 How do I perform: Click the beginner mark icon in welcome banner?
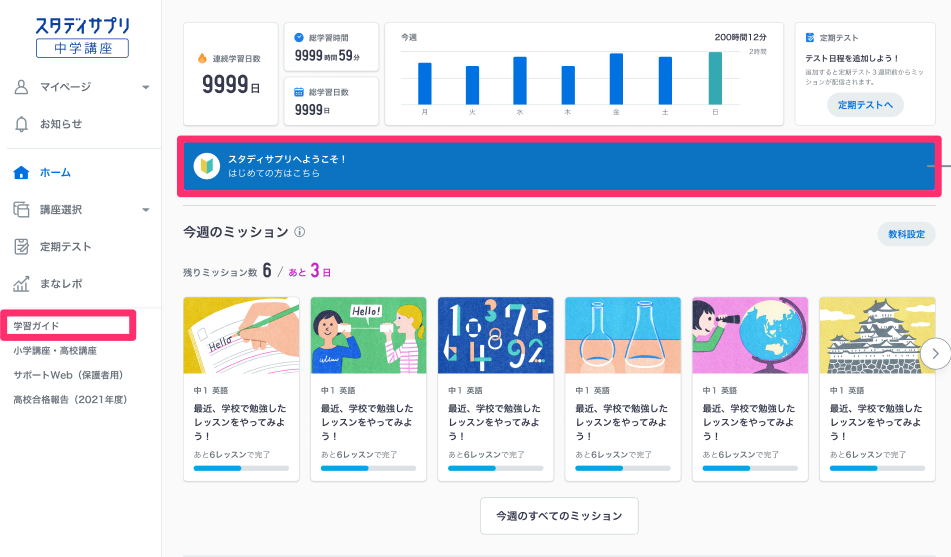[x=206, y=166]
